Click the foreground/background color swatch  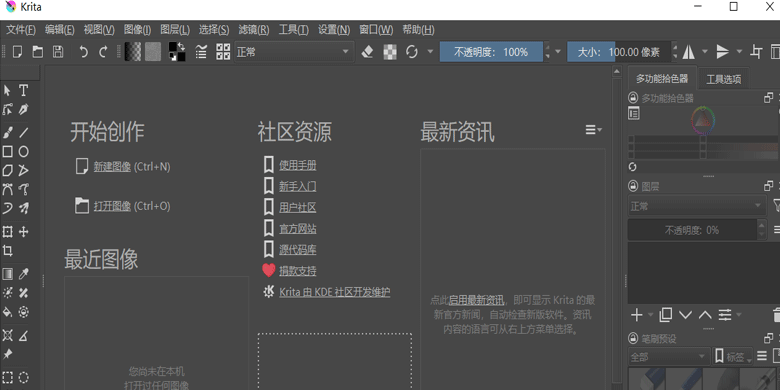pyautogui.click(x=177, y=52)
